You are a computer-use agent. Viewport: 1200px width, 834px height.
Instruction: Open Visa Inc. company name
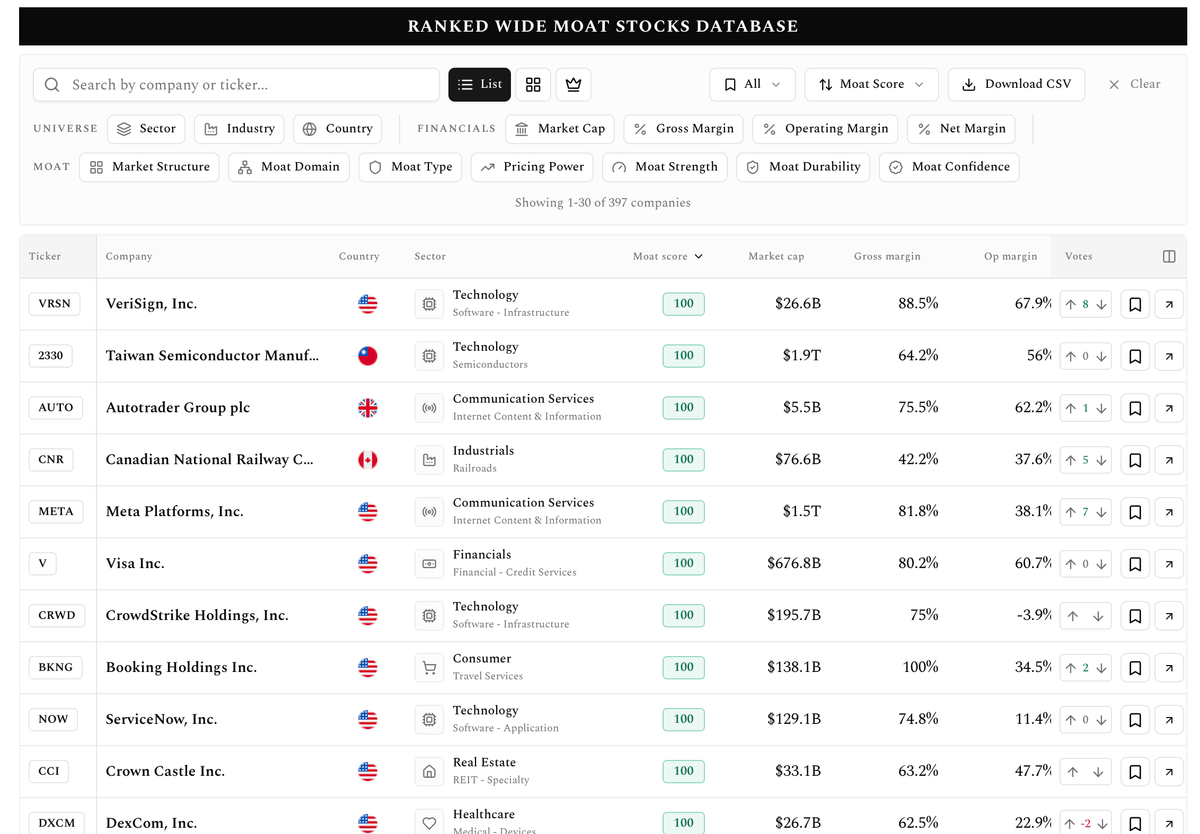coord(135,564)
